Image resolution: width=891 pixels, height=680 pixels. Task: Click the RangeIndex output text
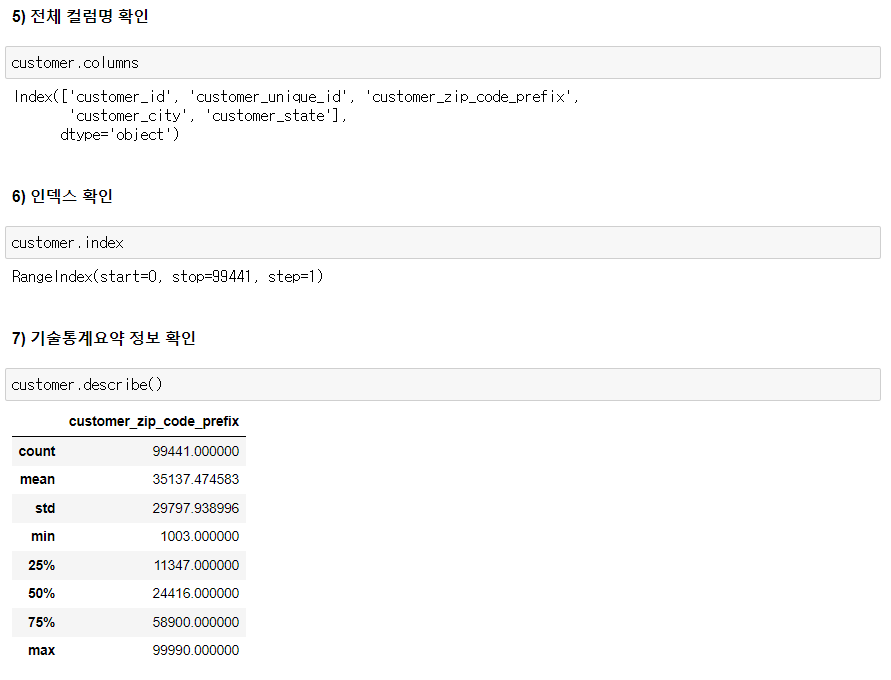(x=168, y=277)
